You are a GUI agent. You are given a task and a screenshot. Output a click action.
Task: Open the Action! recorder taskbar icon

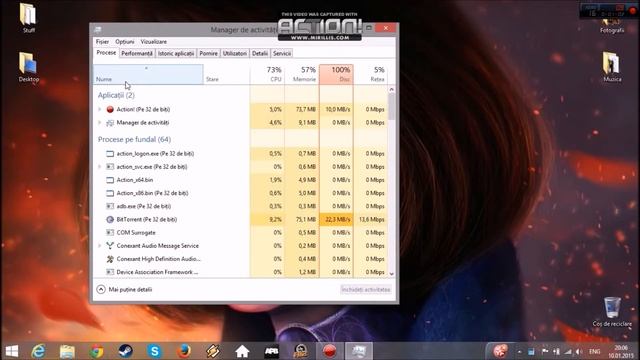pyautogui.click(x=329, y=351)
